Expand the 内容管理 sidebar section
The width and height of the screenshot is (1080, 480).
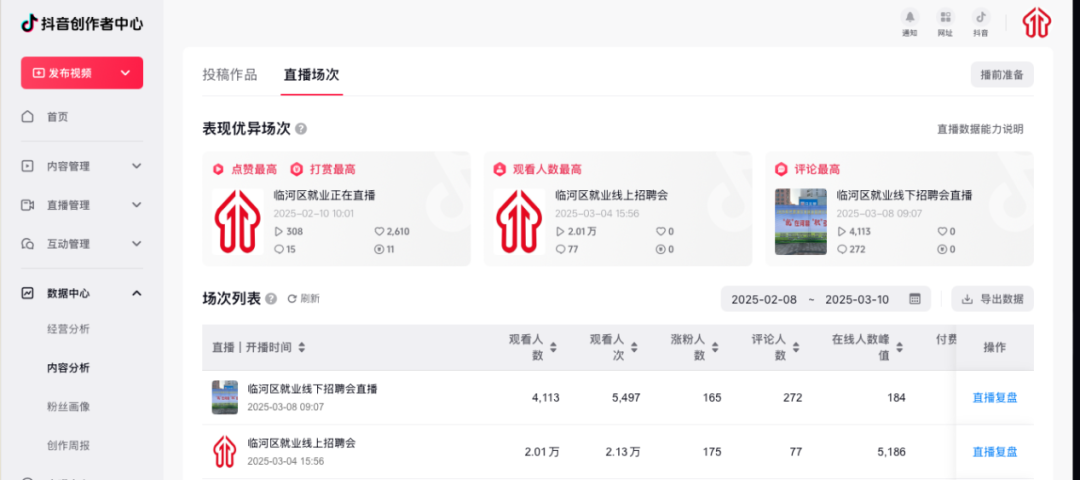point(137,166)
